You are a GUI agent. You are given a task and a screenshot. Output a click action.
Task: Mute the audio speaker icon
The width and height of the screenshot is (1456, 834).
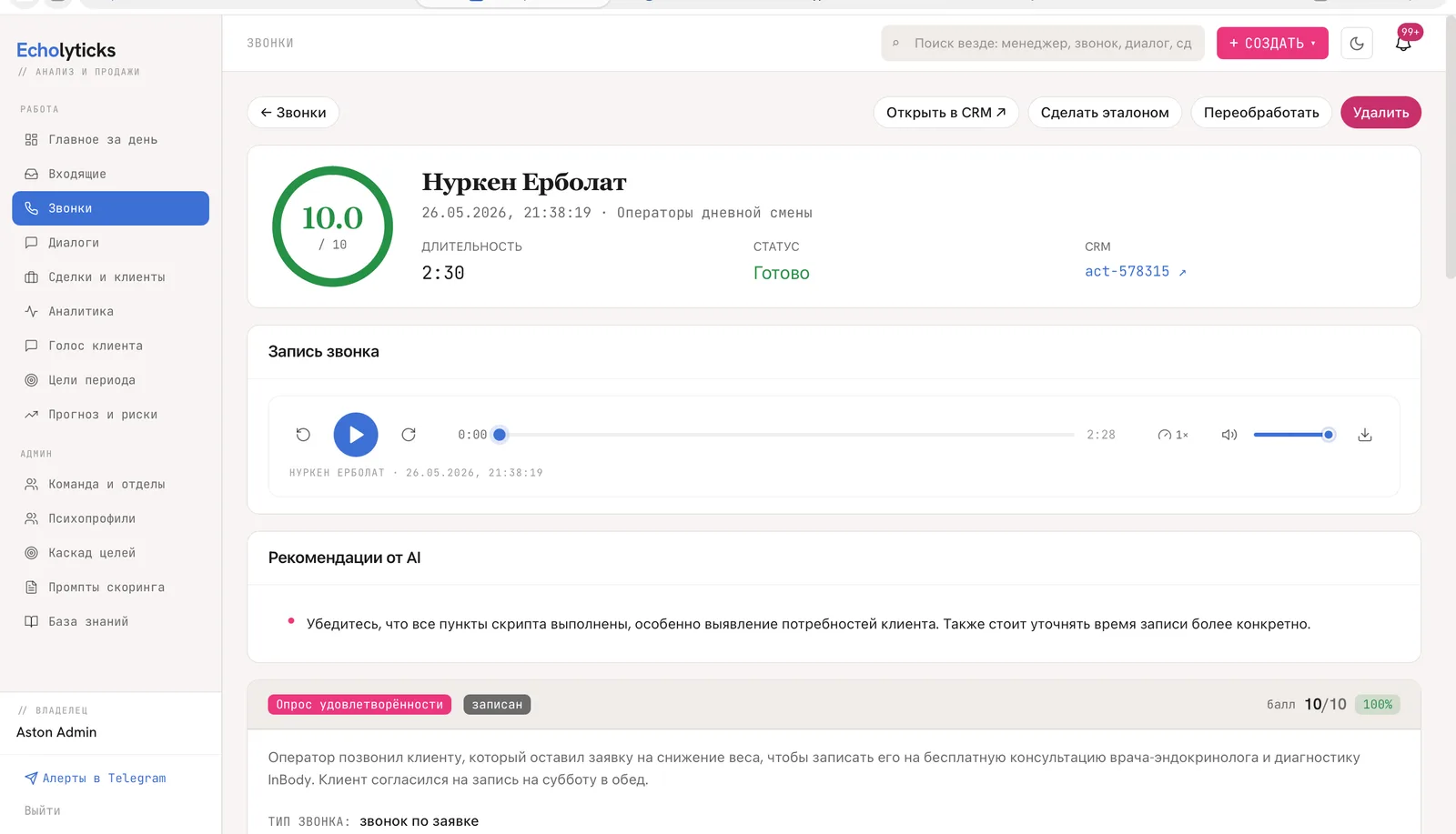click(1229, 435)
